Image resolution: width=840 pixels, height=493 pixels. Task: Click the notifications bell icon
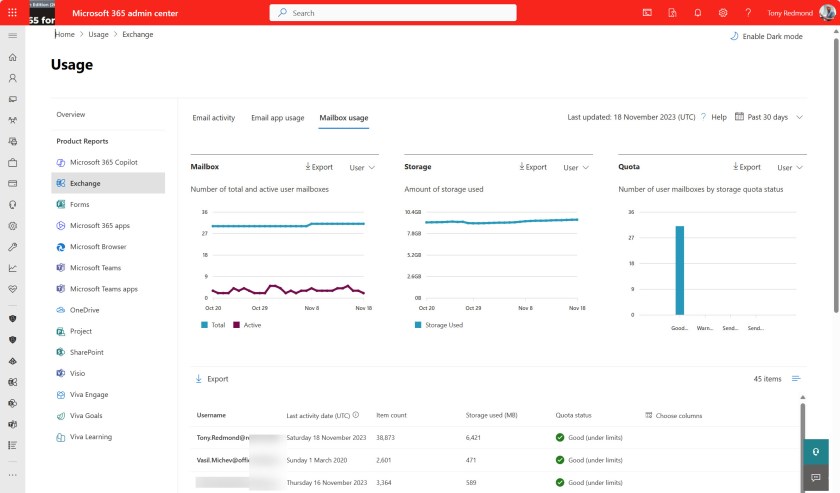click(x=698, y=13)
